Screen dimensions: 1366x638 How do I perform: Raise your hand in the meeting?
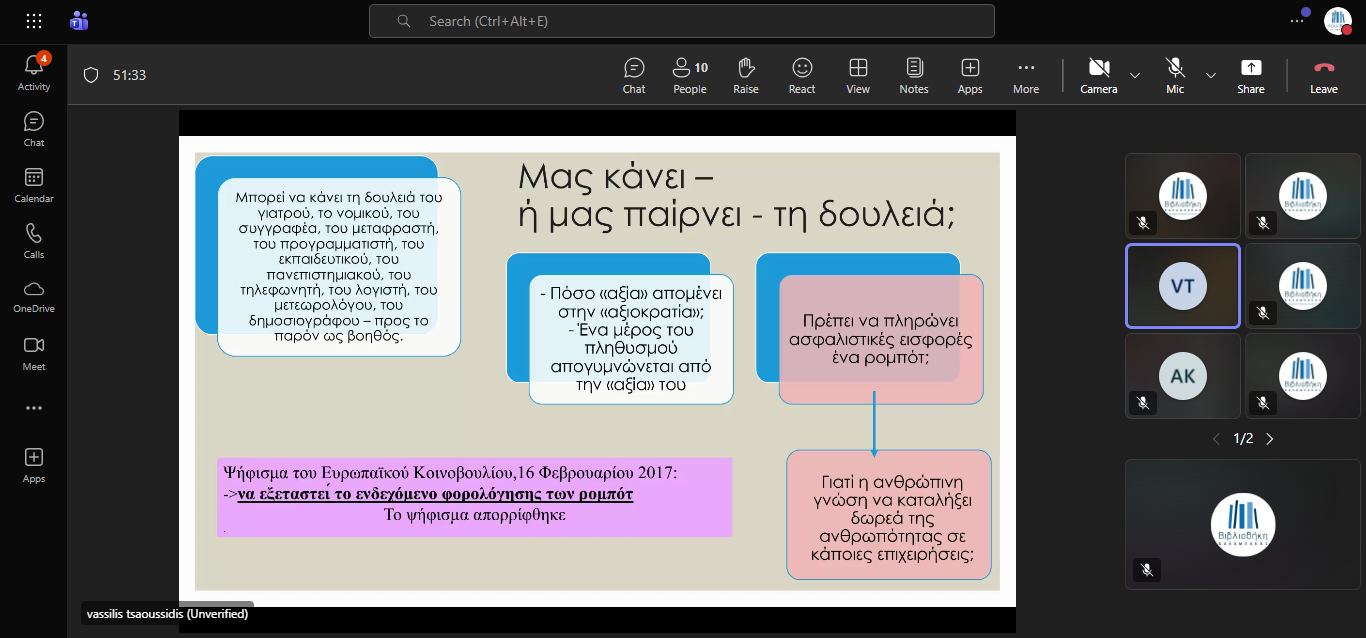click(x=745, y=76)
